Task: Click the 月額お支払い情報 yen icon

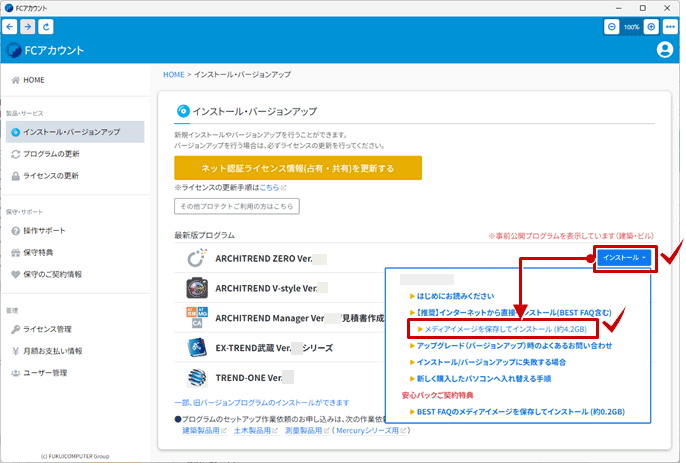Action: [16, 351]
